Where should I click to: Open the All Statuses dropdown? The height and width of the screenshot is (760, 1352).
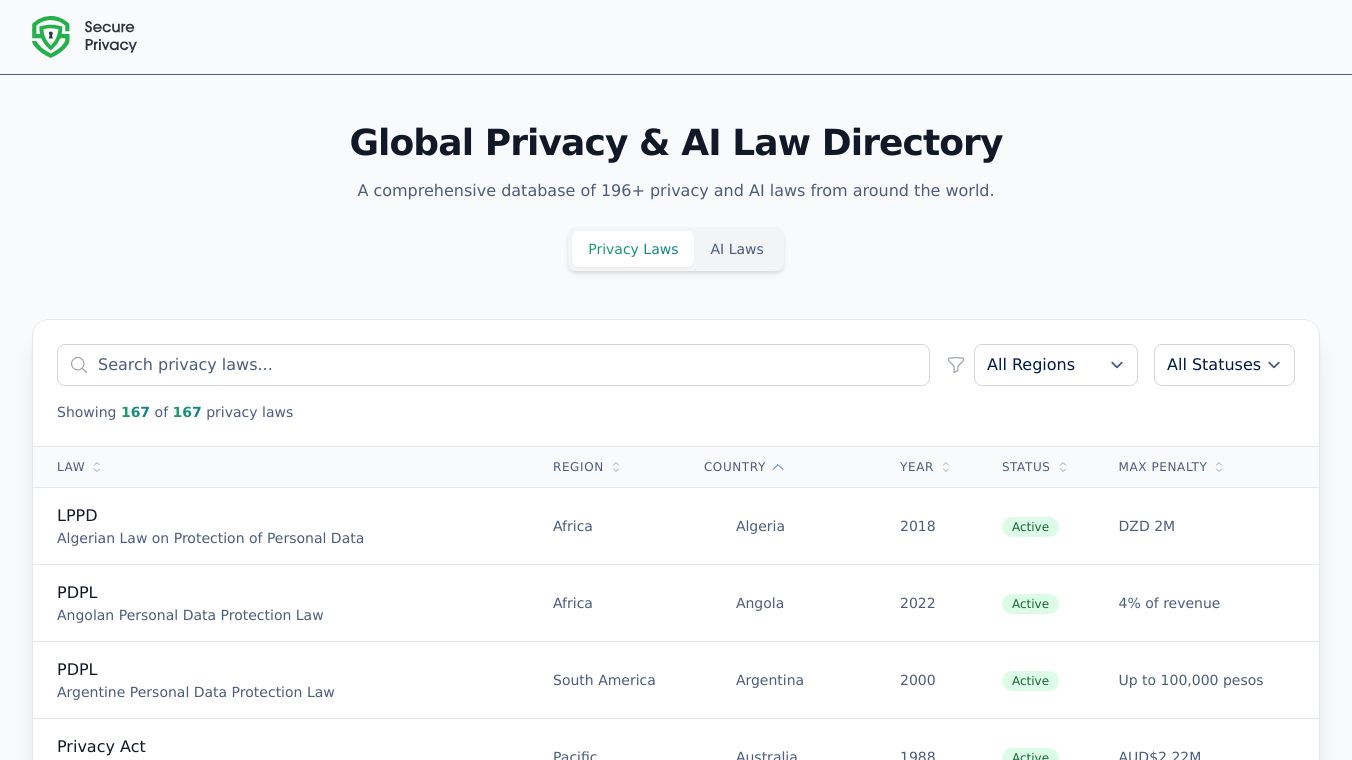click(x=1223, y=365)
